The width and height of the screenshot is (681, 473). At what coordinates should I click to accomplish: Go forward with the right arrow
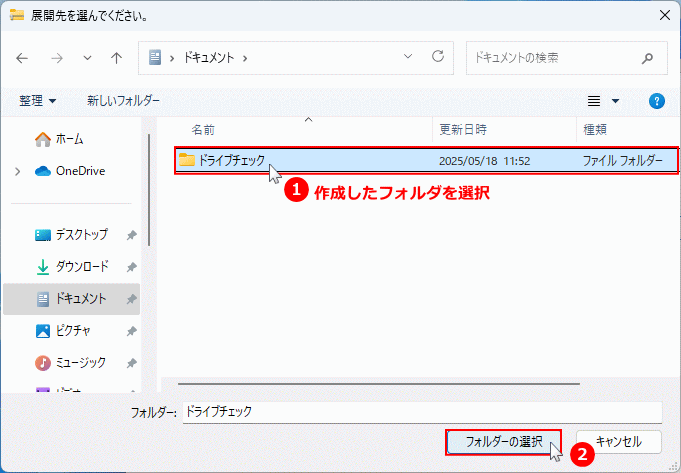(x=57, y=58)
